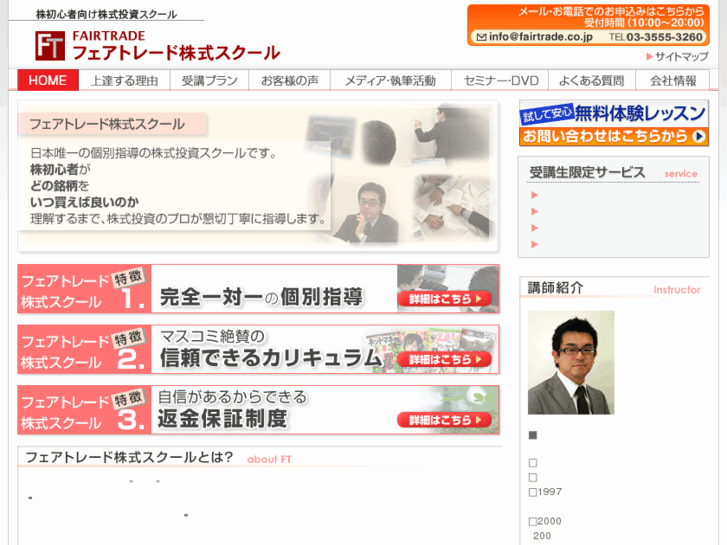Viewport: 727px width, 545px height.
Task: Open the よくある質問 menu item
Action: coord(592,80)
